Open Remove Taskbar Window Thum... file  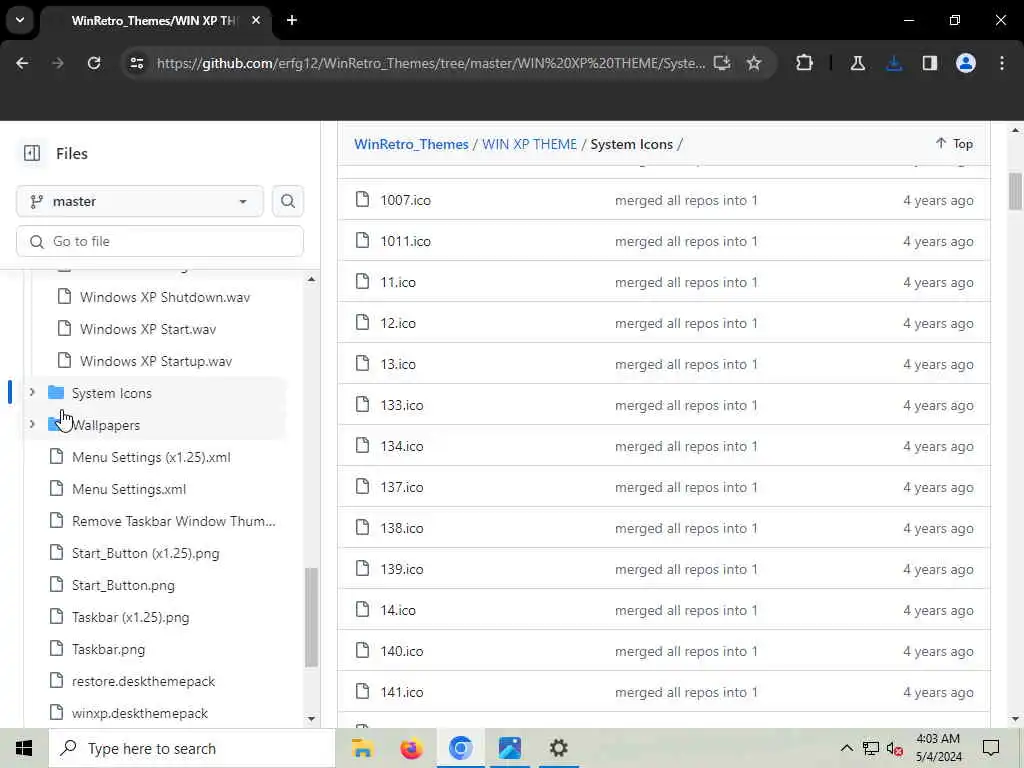(174, 521)
